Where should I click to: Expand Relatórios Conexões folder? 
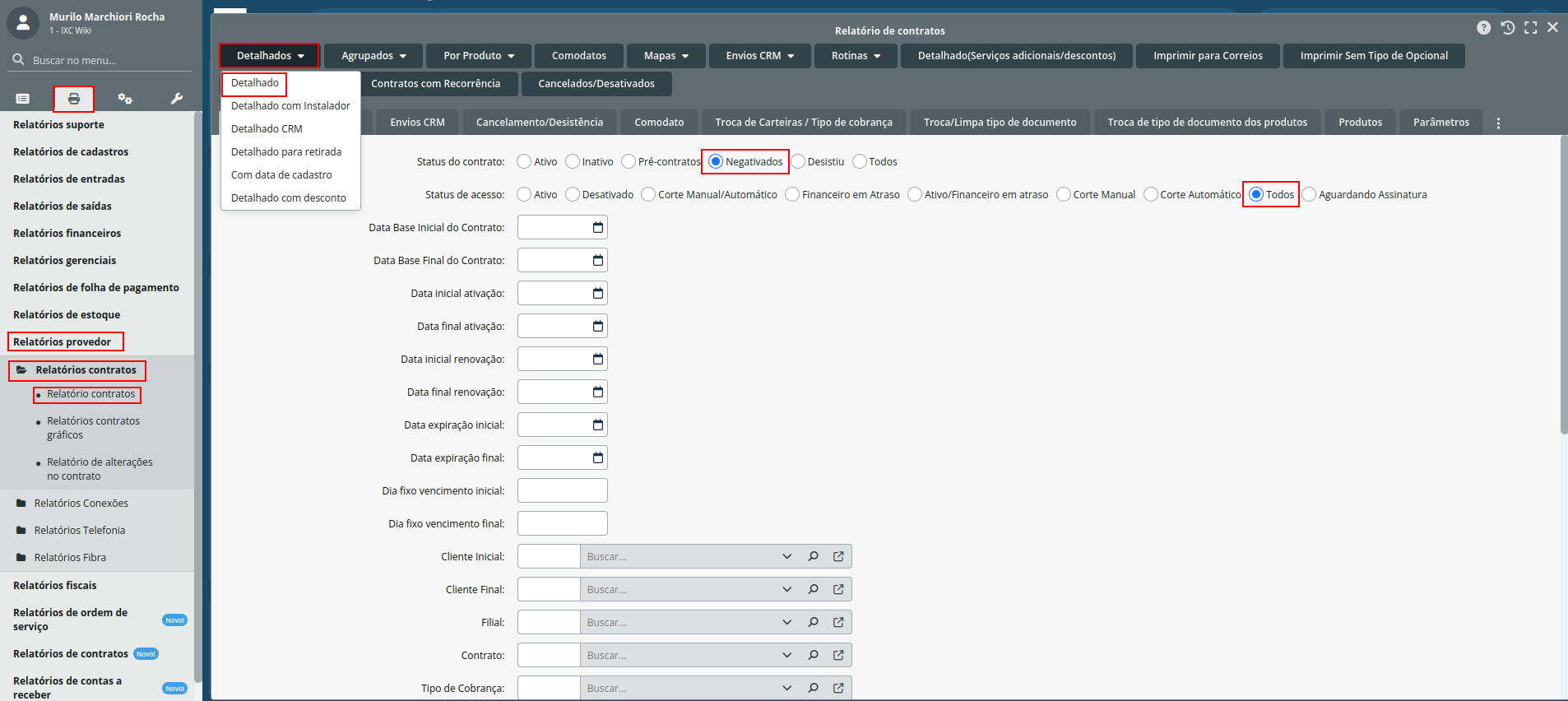pyautogui.click(x=81, y=504)
